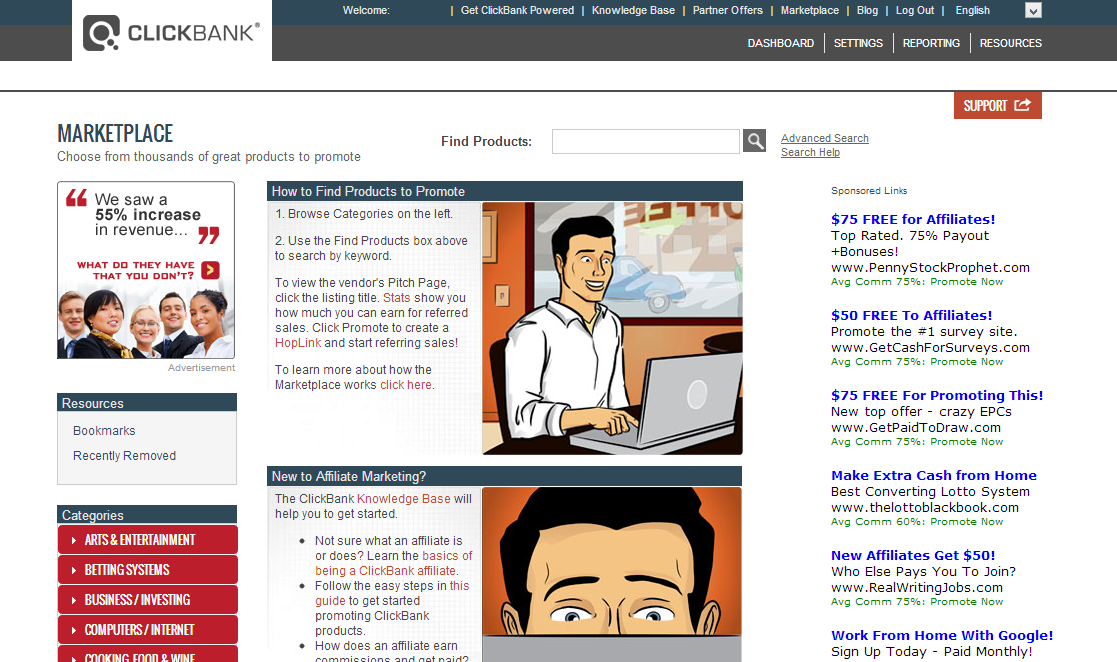The height and width of the screenshot is (662, 1117).
Task: Click the Support button
Action: point(997,105)
